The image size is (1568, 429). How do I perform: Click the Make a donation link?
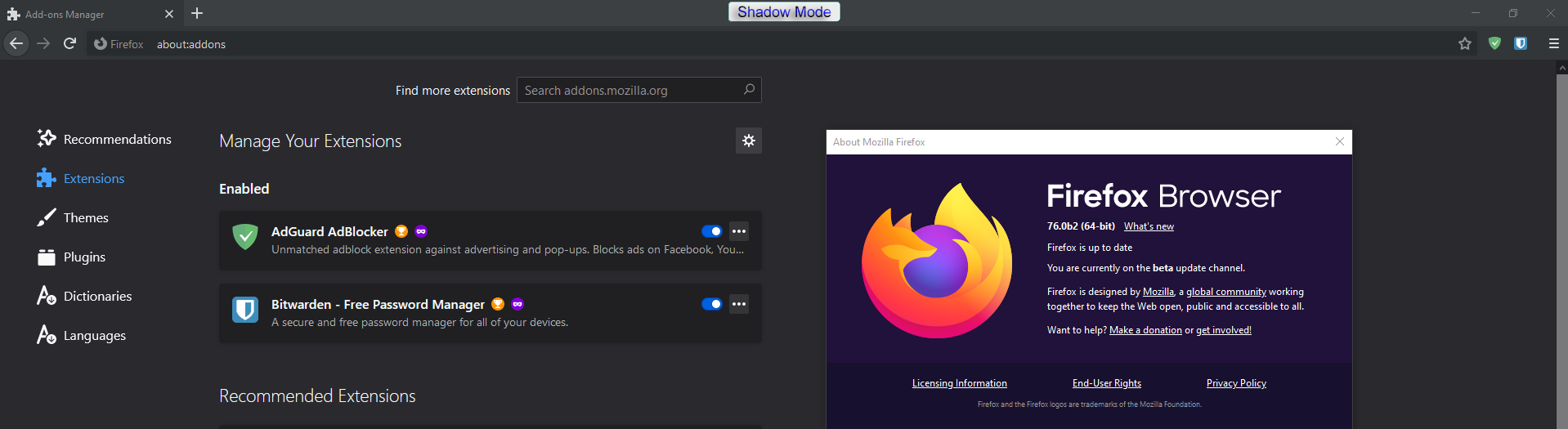[1145, 330]
